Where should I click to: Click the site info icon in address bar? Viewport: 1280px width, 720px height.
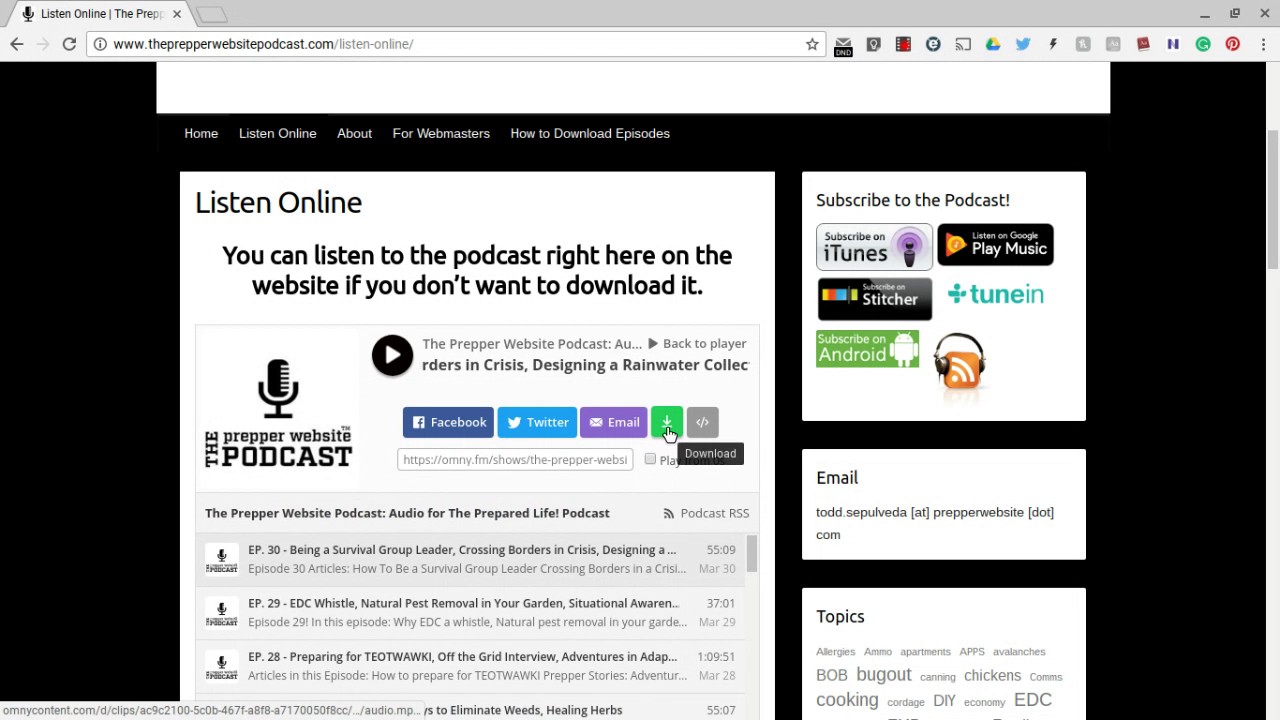pyautogui.click(x=99, y=44)
